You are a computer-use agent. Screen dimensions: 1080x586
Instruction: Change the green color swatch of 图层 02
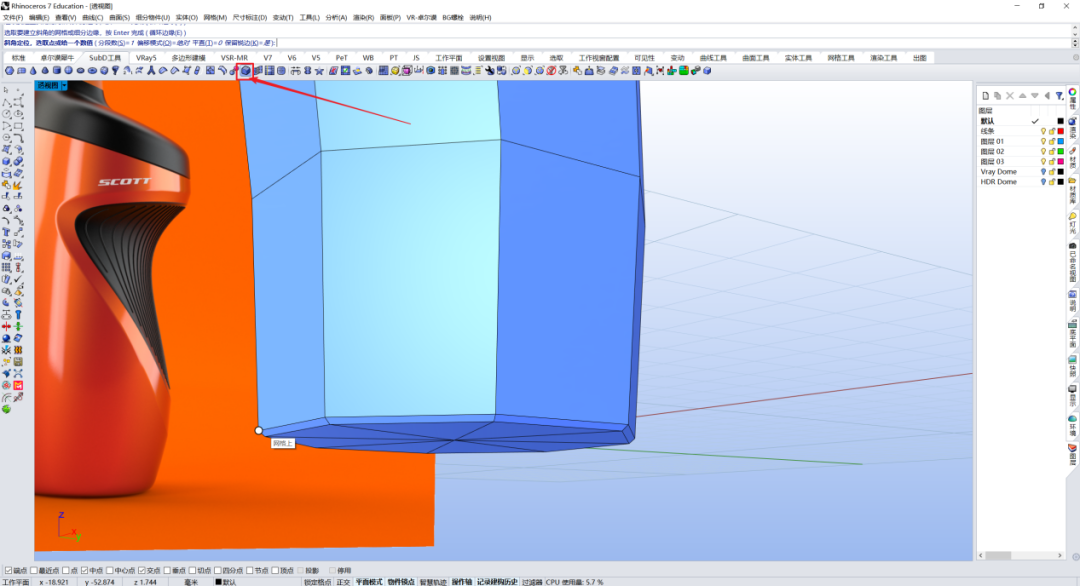[1061, 151]
